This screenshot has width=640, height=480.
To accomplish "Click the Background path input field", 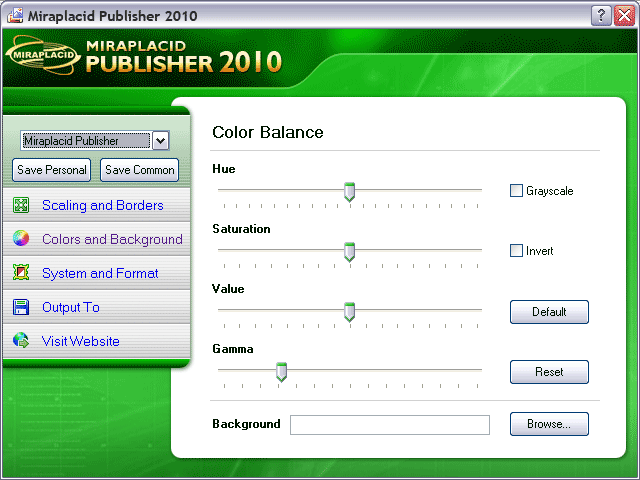I will (x=390, y=425).
